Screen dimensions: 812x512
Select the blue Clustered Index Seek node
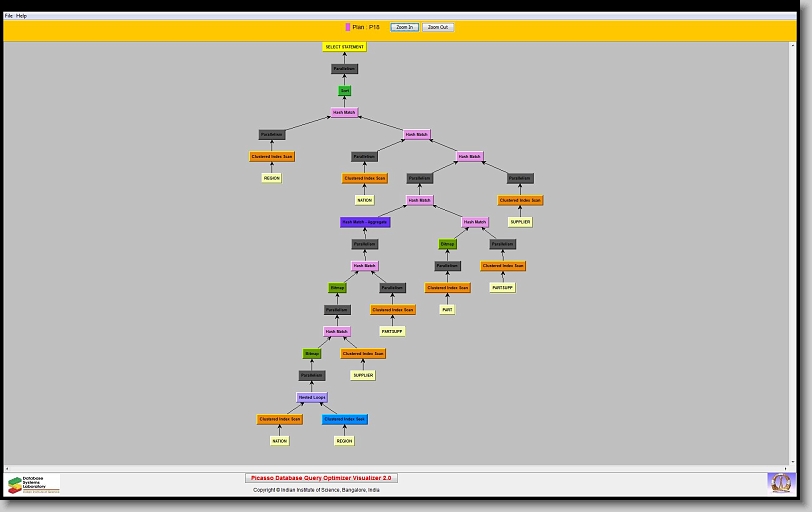click(x=344, y=419)
